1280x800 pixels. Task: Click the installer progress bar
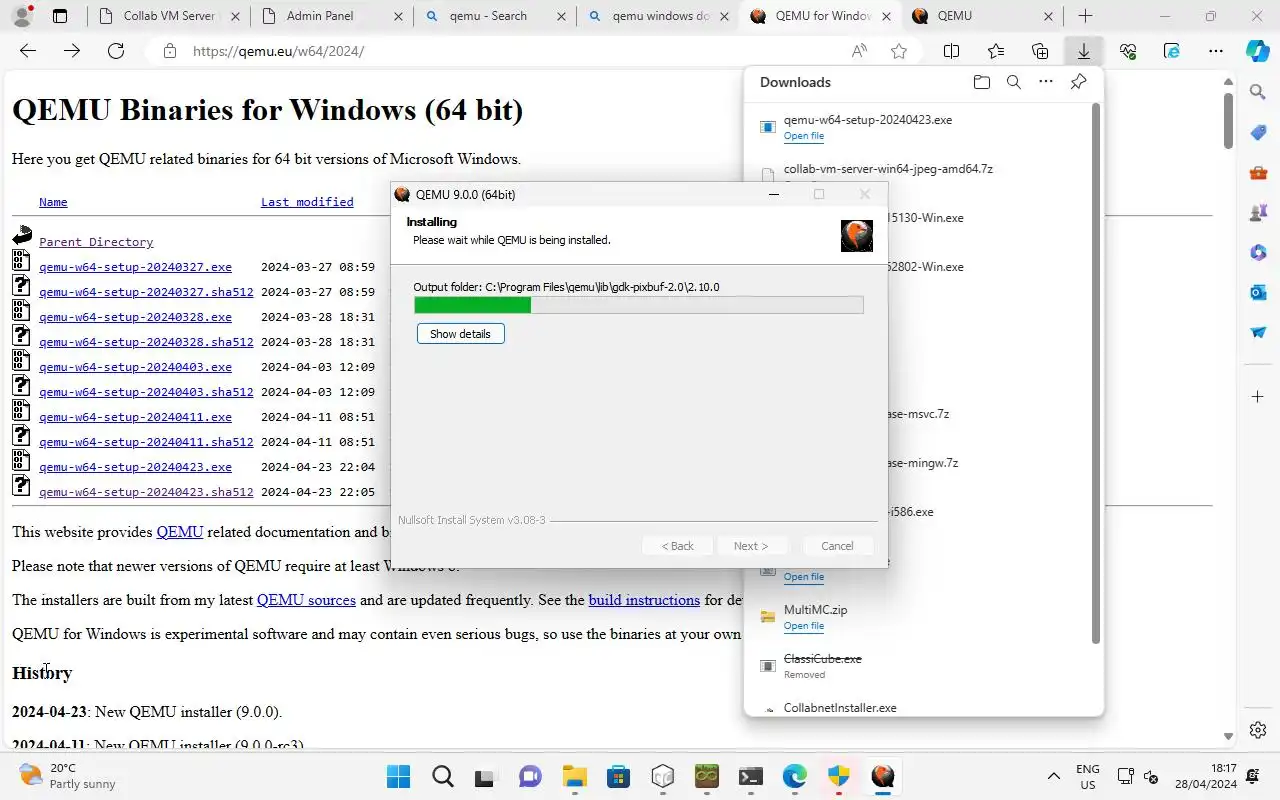point(638,305)
